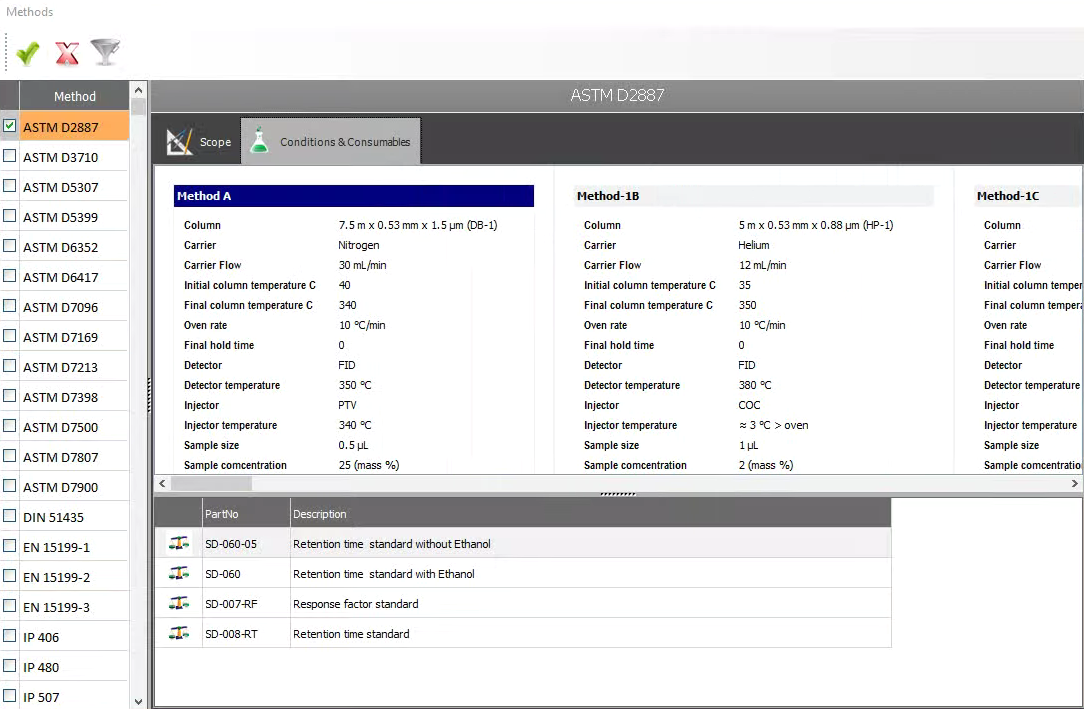Switch to the Scope tab

pos(214,142)
